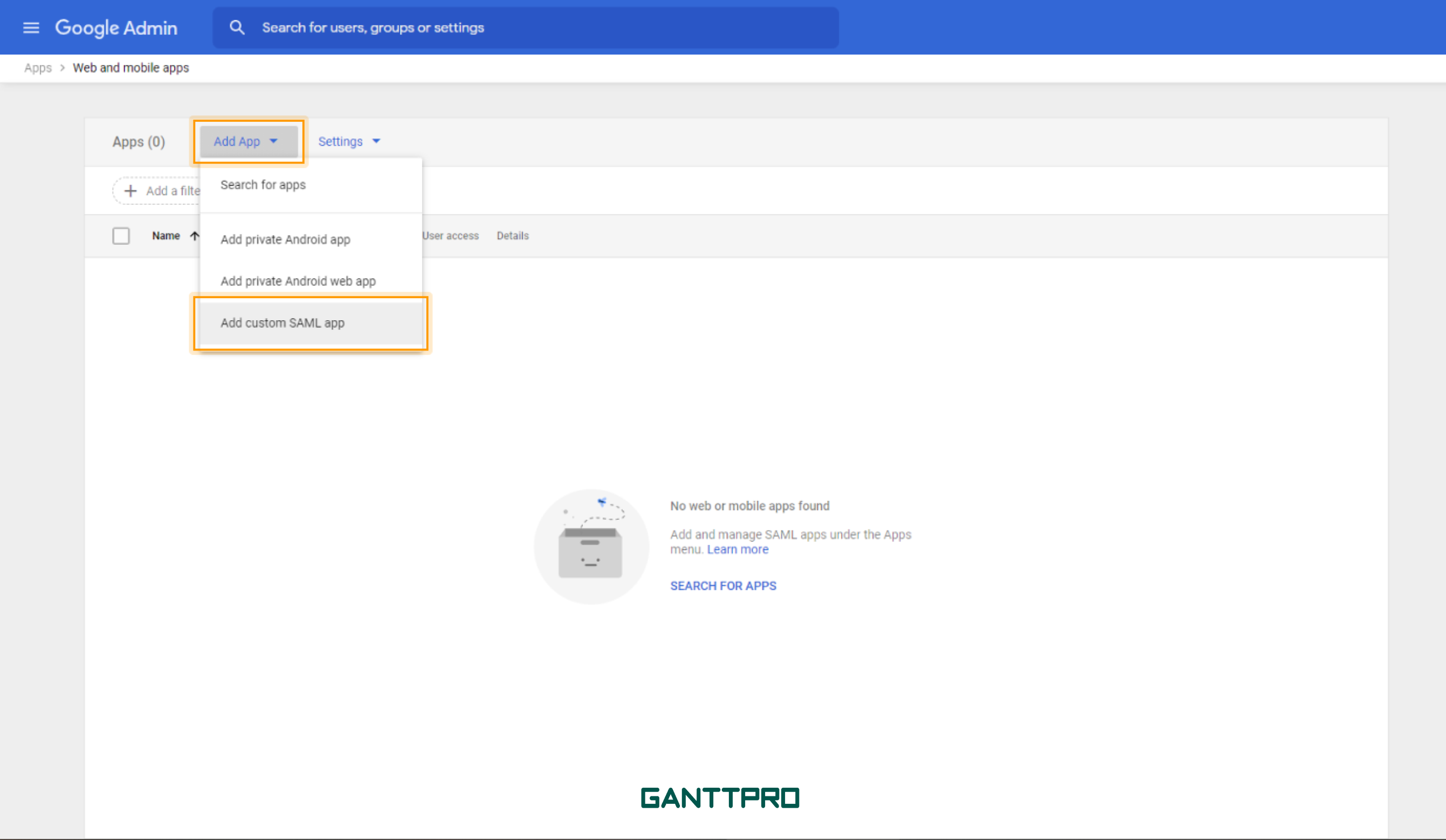Viewport: 1446px width, 840px height.
Task: Click the plus icon for Add a filter
Action: pos(131,191)
